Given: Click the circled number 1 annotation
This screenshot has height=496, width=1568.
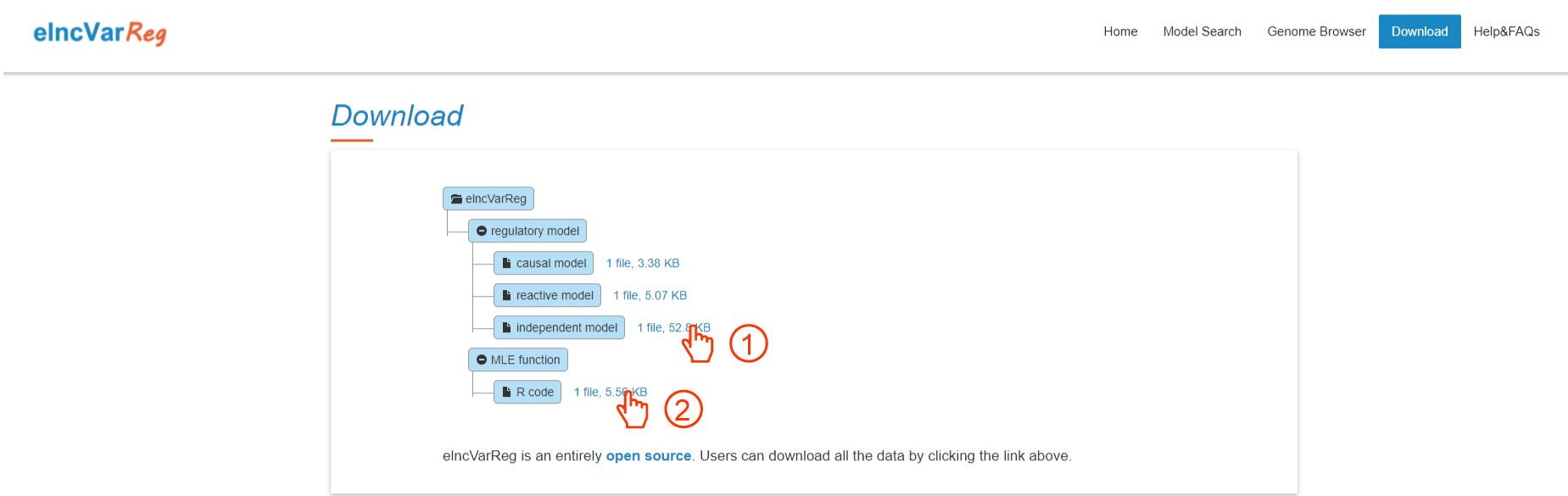Looking at the screenshot, I should pyautogui.click(x=748, y=344).
